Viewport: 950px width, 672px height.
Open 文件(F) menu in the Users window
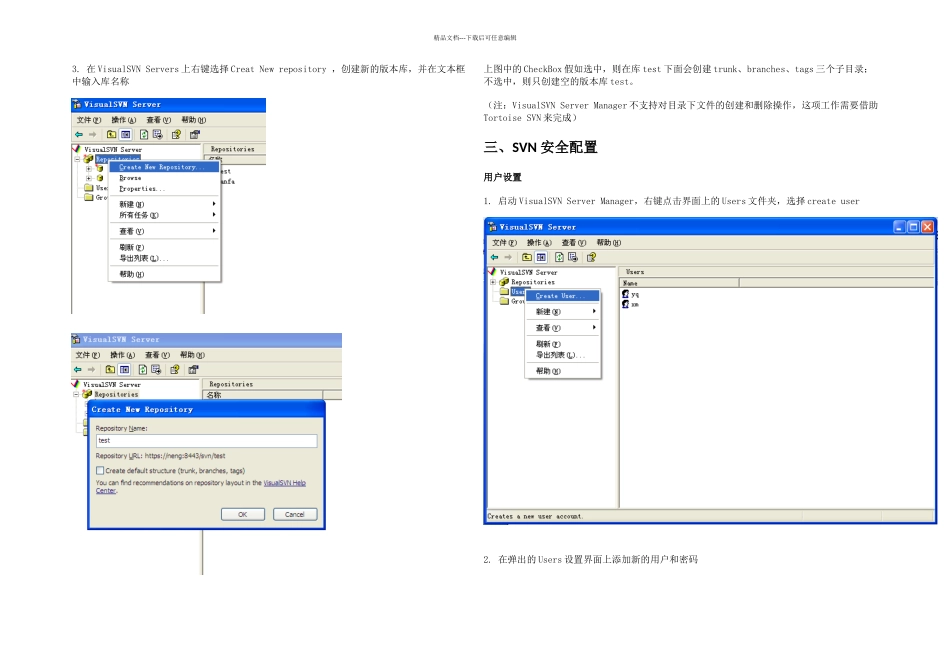click(504, 243)
